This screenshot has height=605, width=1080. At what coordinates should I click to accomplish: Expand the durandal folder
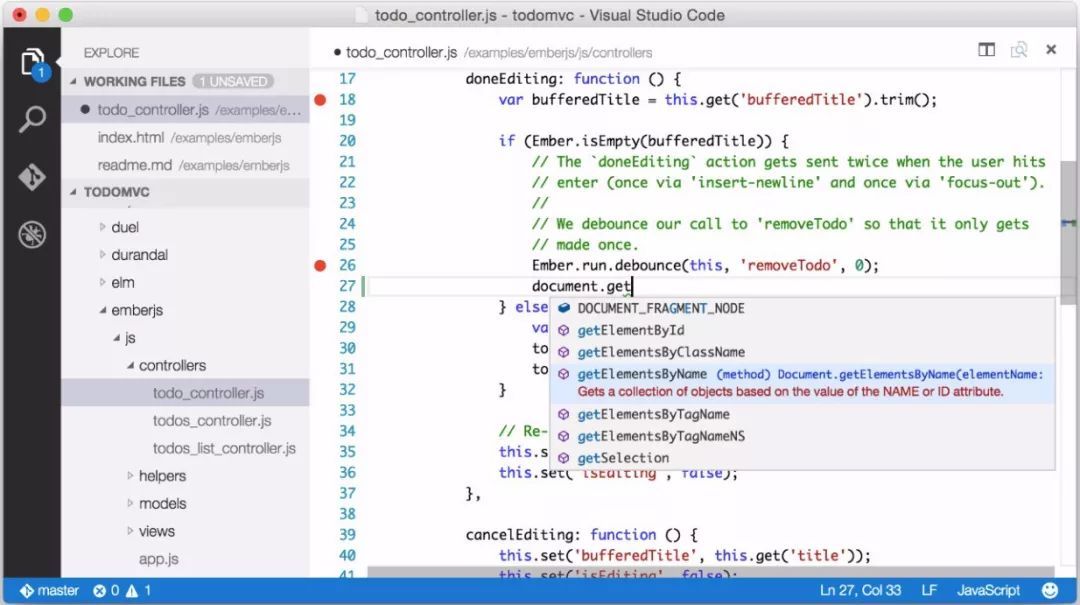click(102, 254)
